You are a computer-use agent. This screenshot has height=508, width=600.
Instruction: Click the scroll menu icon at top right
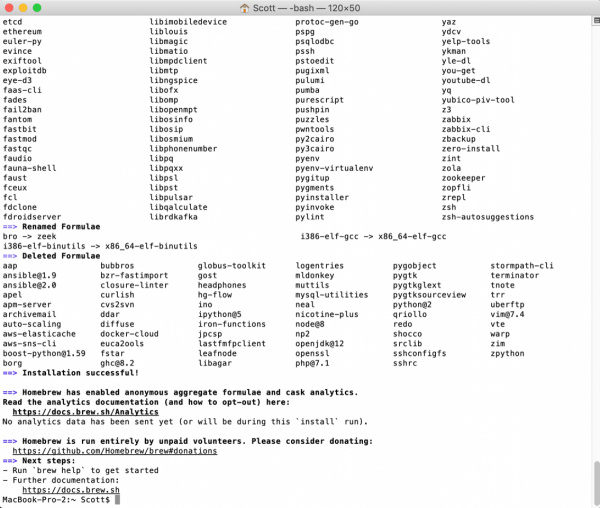597,20
